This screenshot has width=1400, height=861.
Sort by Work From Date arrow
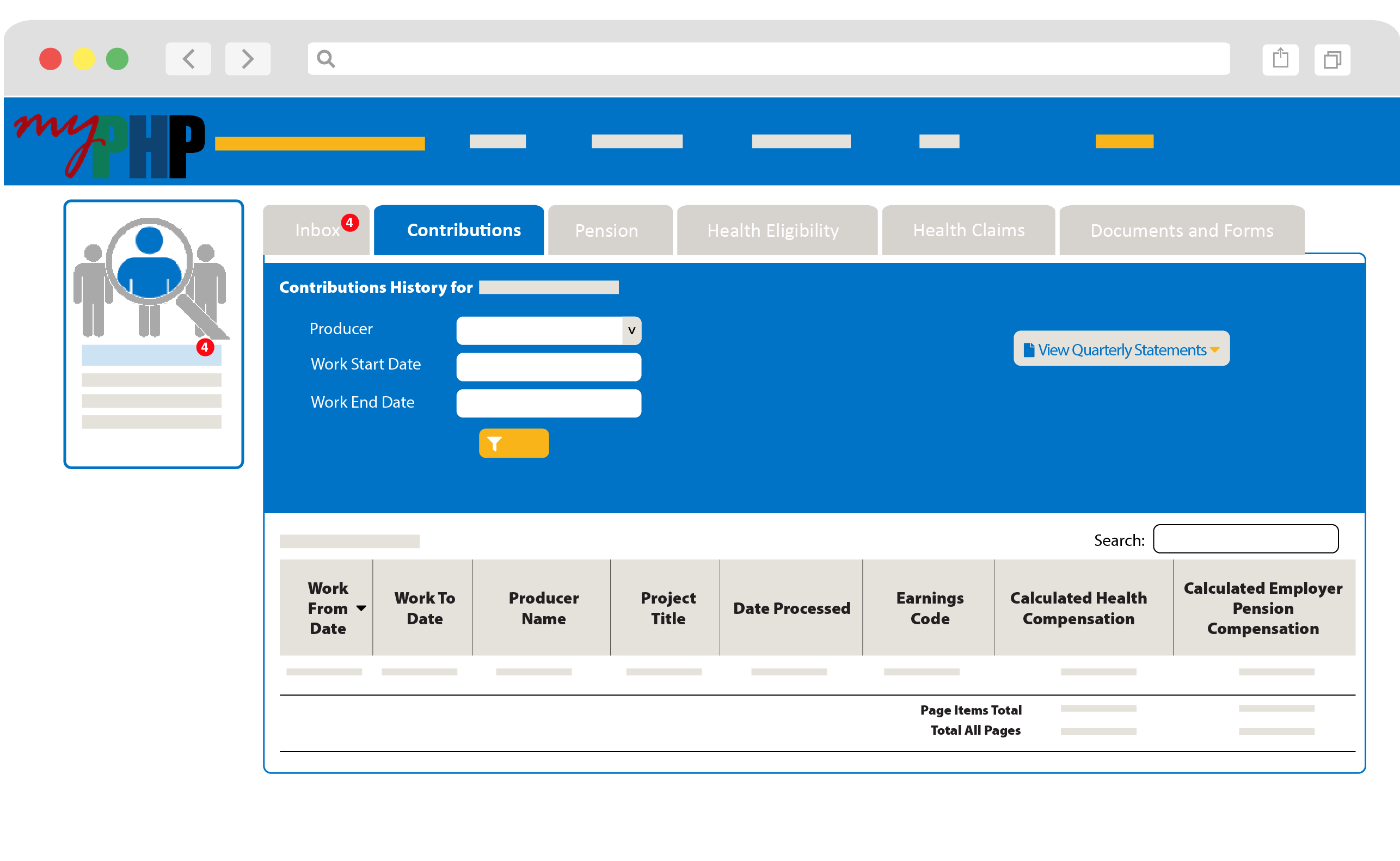pyautogui.click(x=361, y=608)
